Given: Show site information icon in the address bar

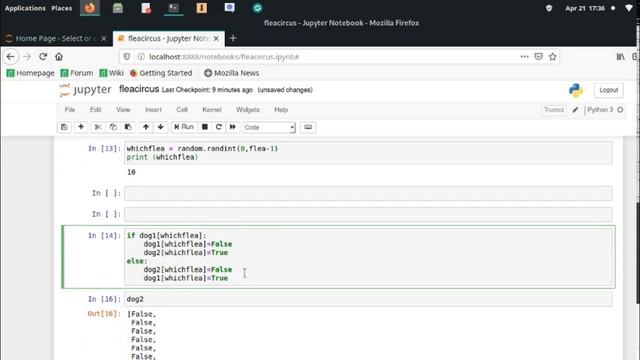Looking at the screenshot, I should click(x=141, y=57).
